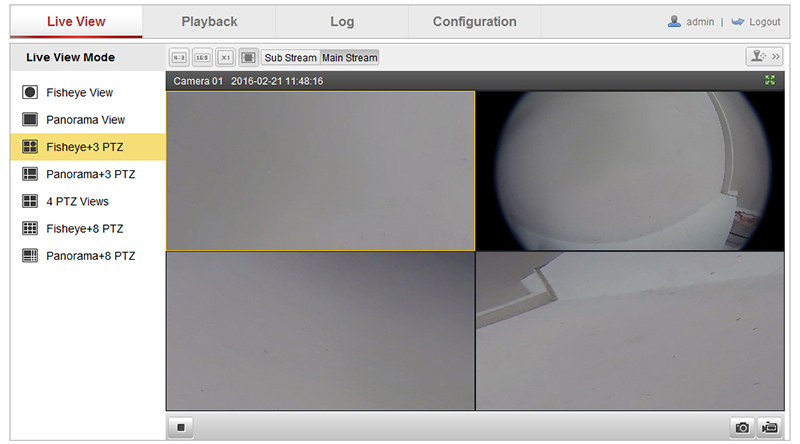Click the full screen icon
800x444 pixels.
tap(770, 80)
